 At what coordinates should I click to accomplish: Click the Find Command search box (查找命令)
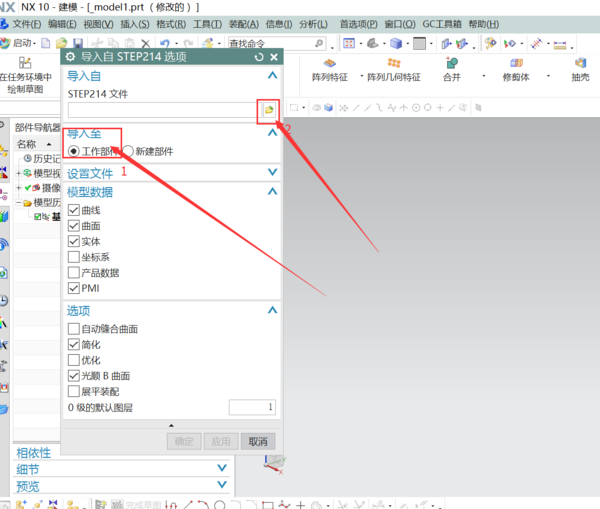click(x=271, y=44)
